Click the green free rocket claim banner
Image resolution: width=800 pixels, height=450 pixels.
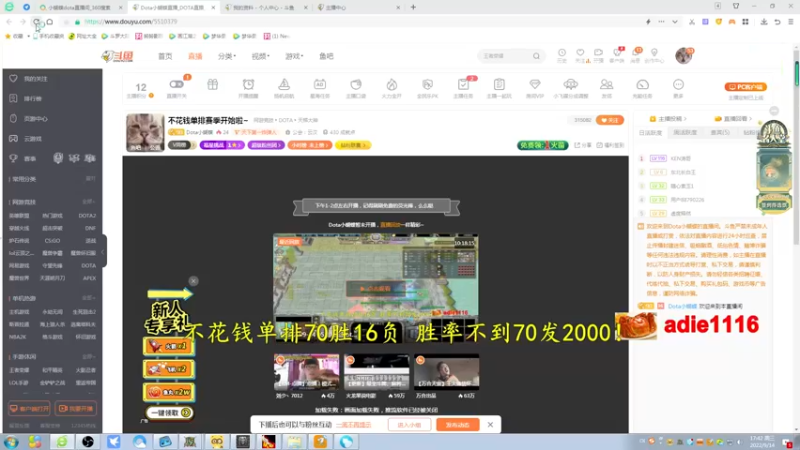[542, 145]
